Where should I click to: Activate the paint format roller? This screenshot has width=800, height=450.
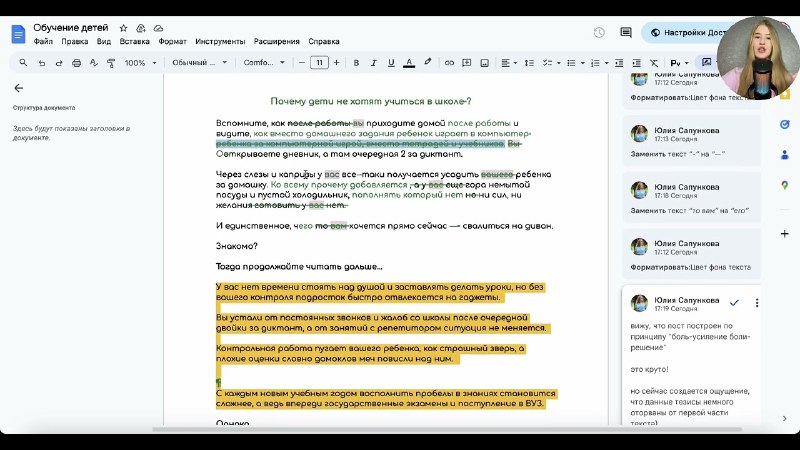coord(111,63)
